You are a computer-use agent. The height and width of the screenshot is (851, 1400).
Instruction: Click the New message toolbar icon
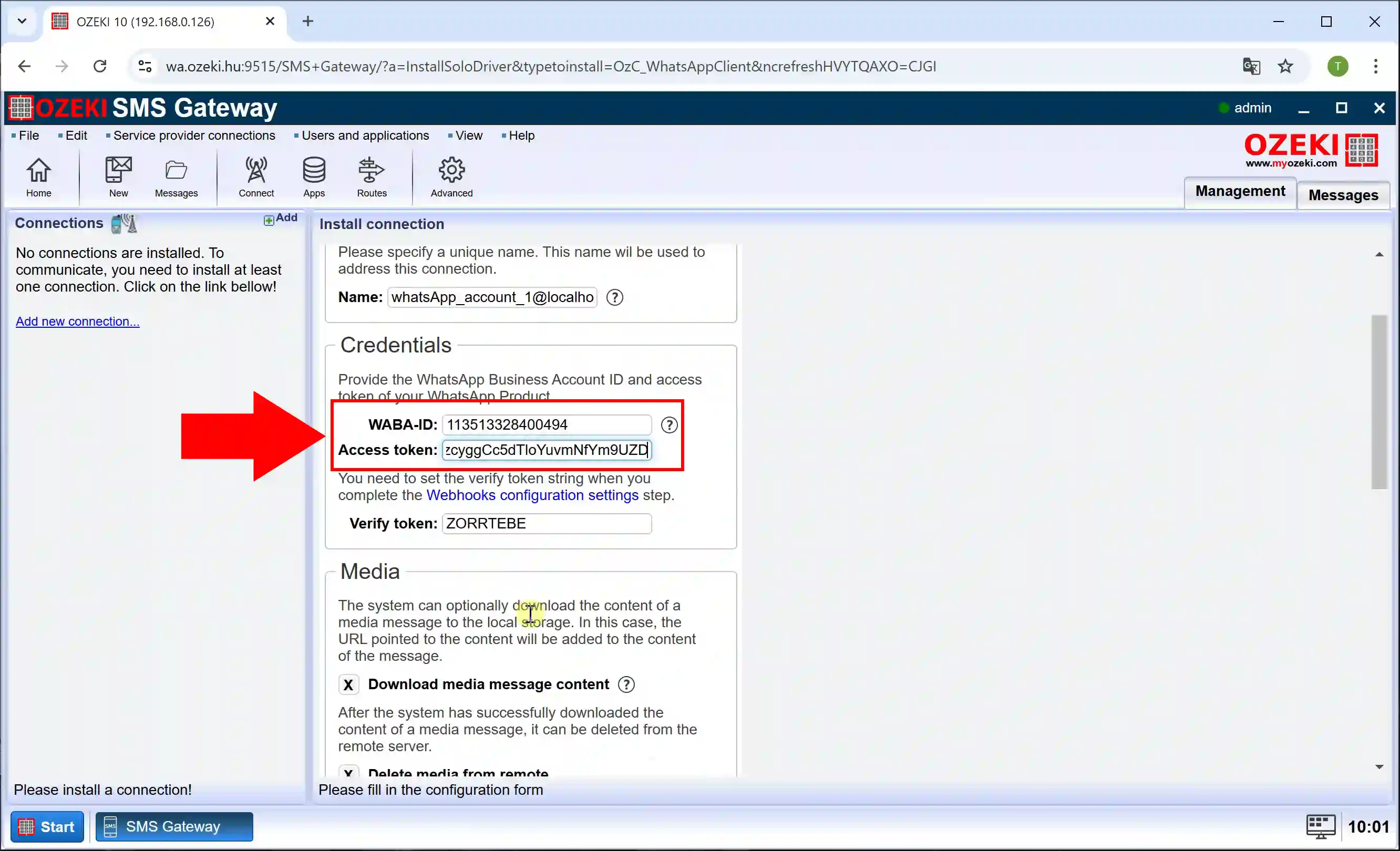[118, 177]
